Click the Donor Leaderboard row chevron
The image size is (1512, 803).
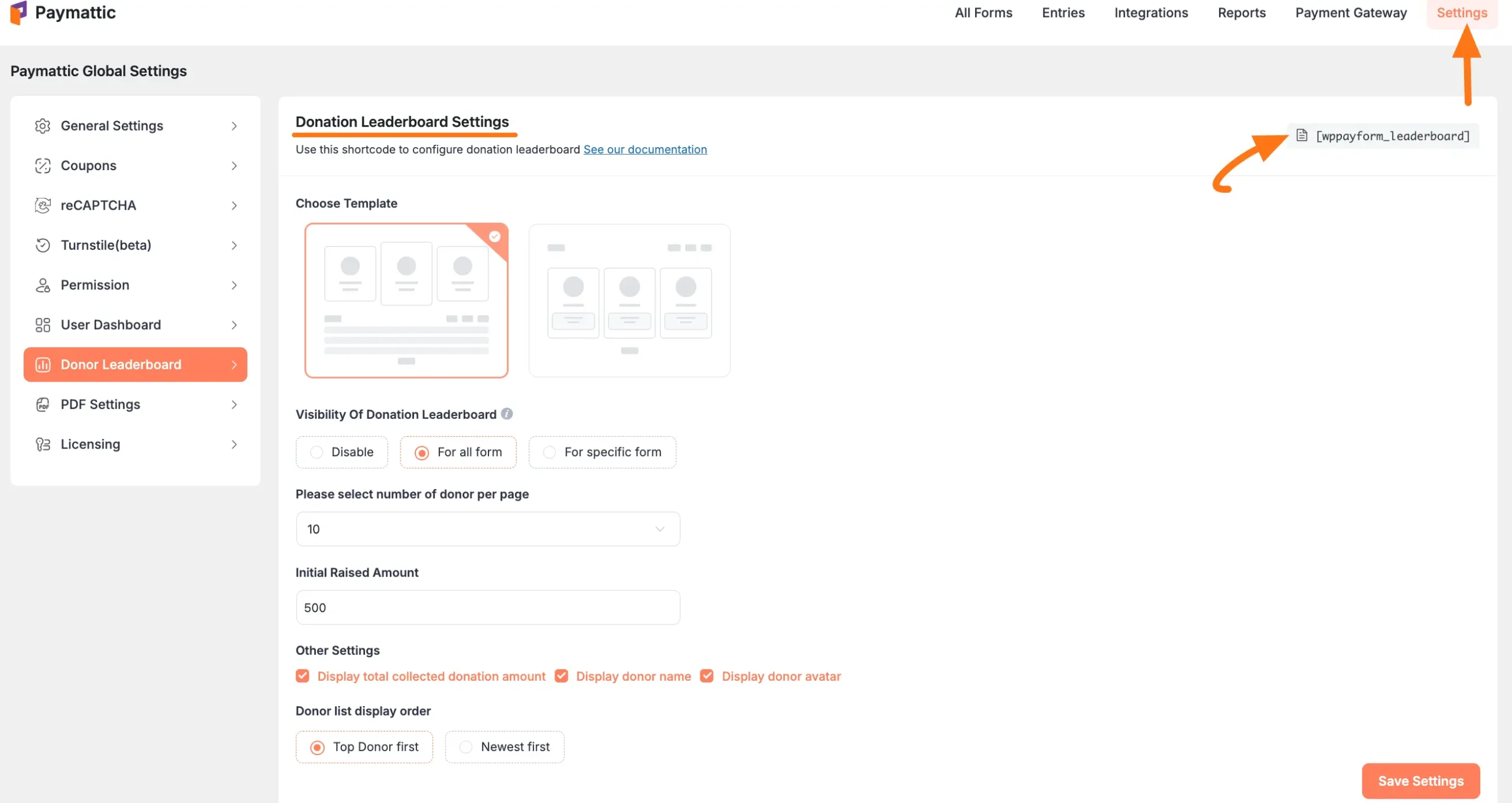[x=234, y=365]
